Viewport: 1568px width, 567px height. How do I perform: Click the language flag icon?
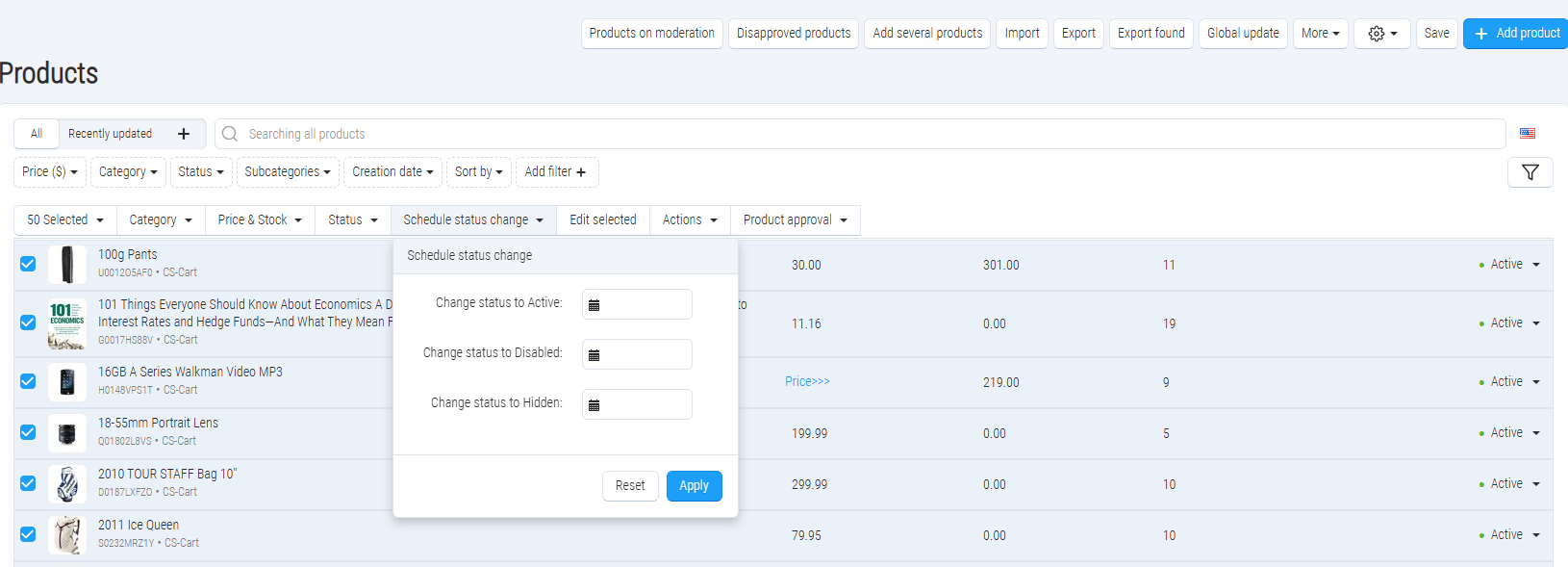[1528, 134]
